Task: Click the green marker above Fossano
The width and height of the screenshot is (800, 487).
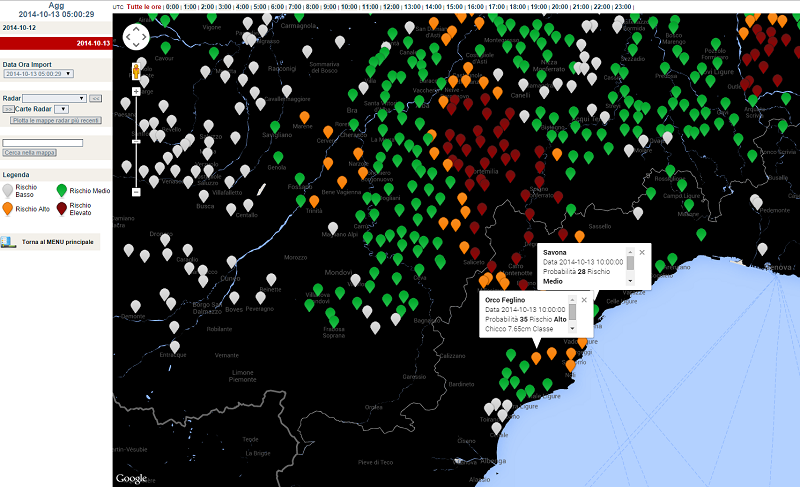Action: coord(300,178)
